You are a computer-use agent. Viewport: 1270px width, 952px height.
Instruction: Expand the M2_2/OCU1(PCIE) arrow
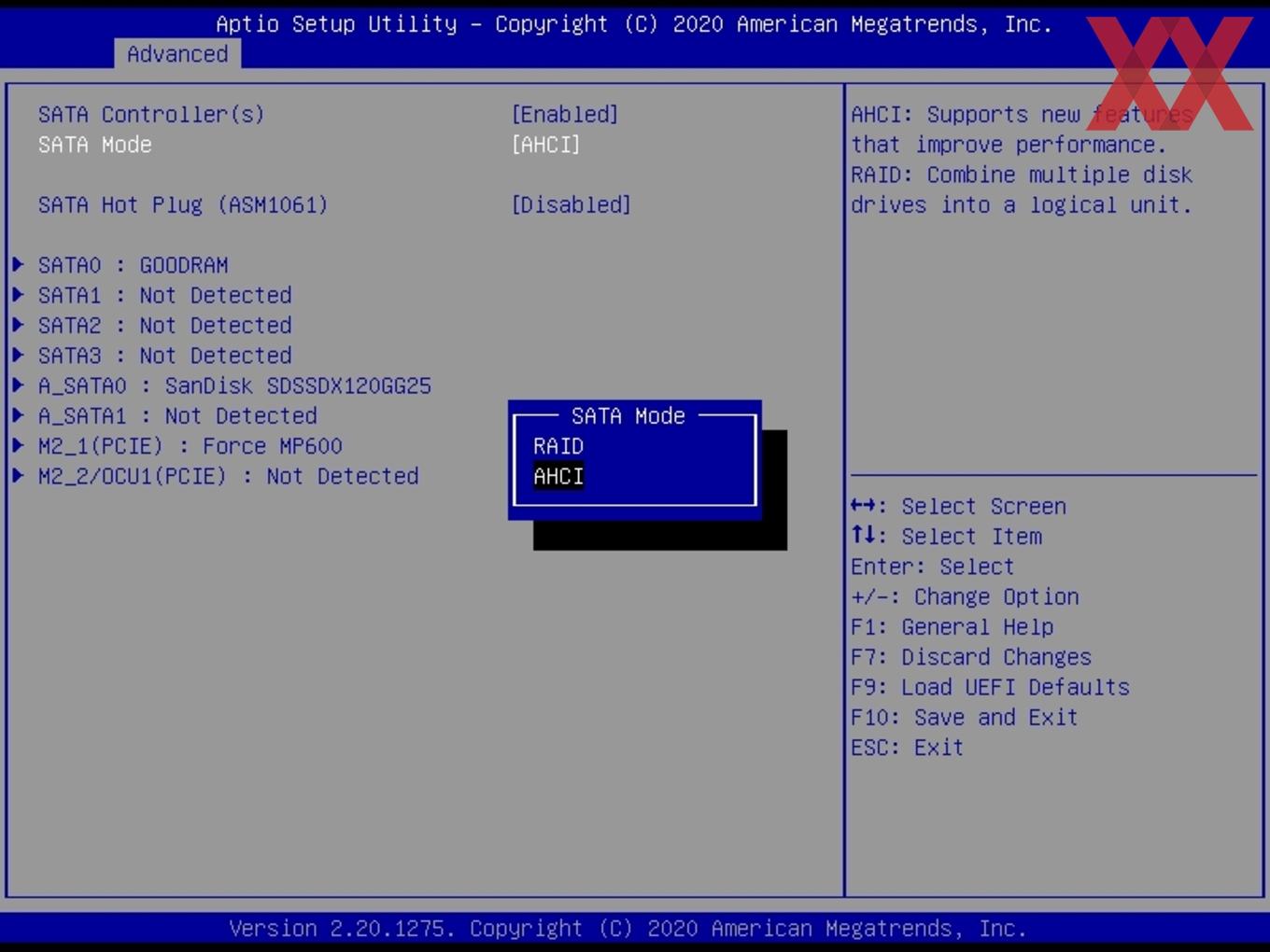pos(18,476)
